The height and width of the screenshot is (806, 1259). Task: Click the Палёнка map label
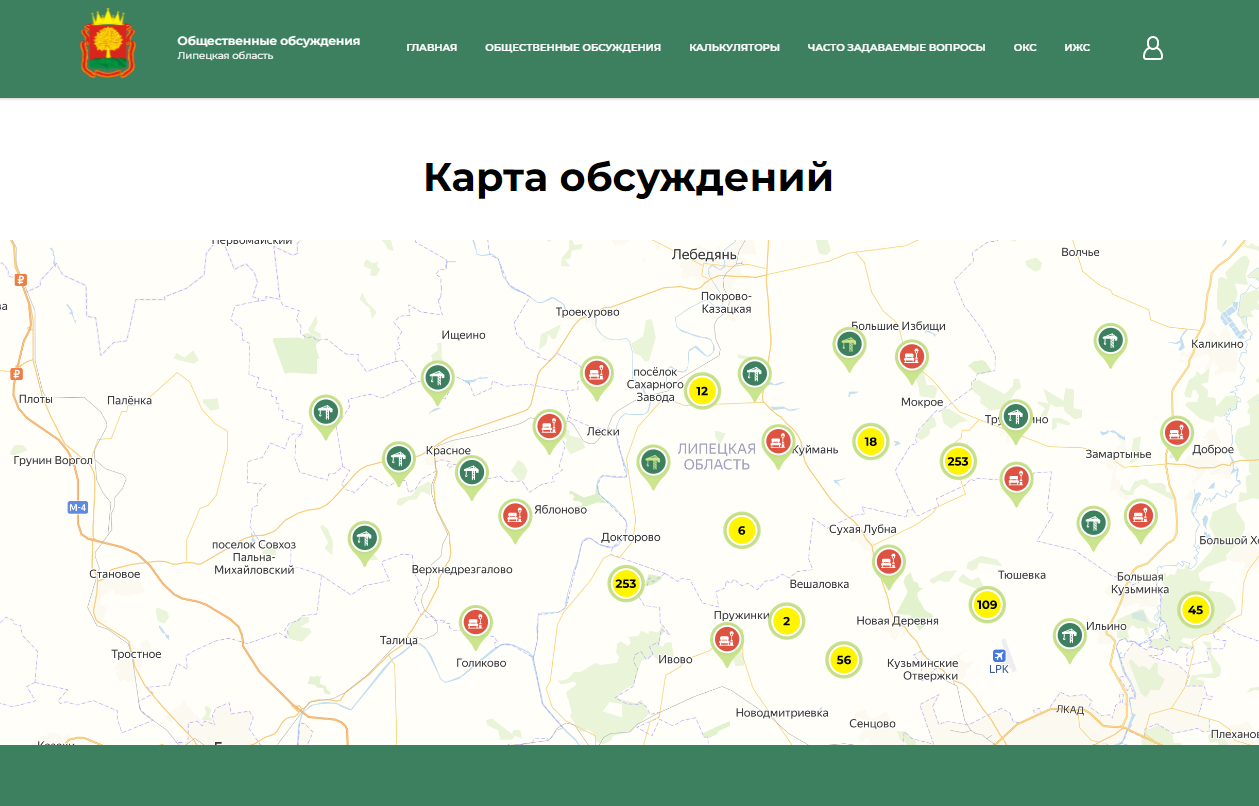pos(130,401)
